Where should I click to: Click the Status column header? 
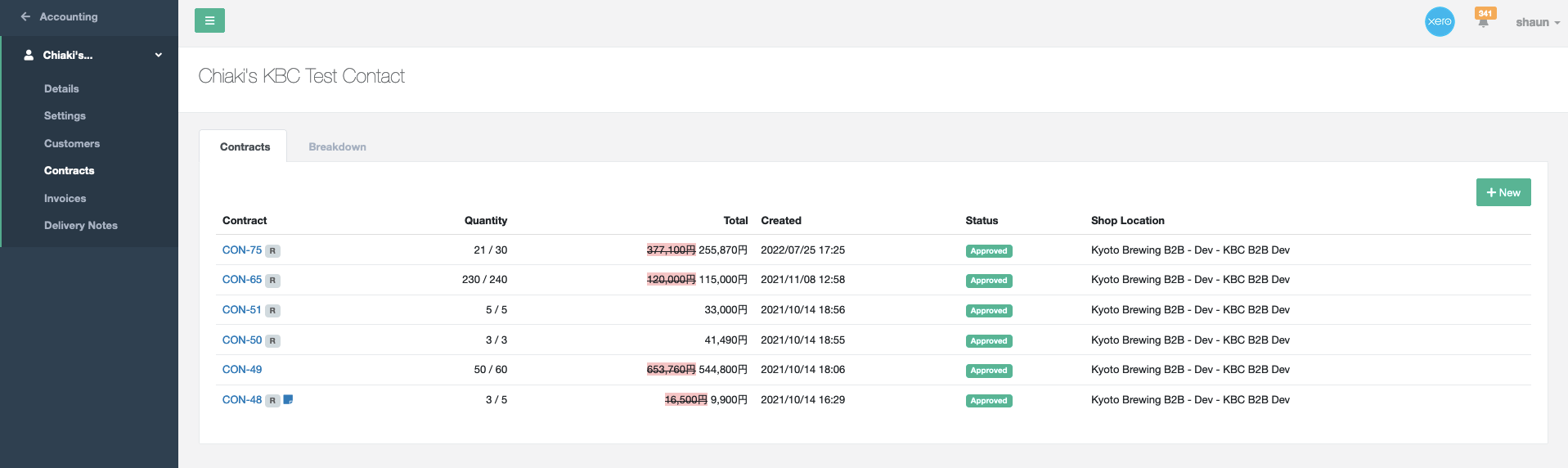(982, 220)
